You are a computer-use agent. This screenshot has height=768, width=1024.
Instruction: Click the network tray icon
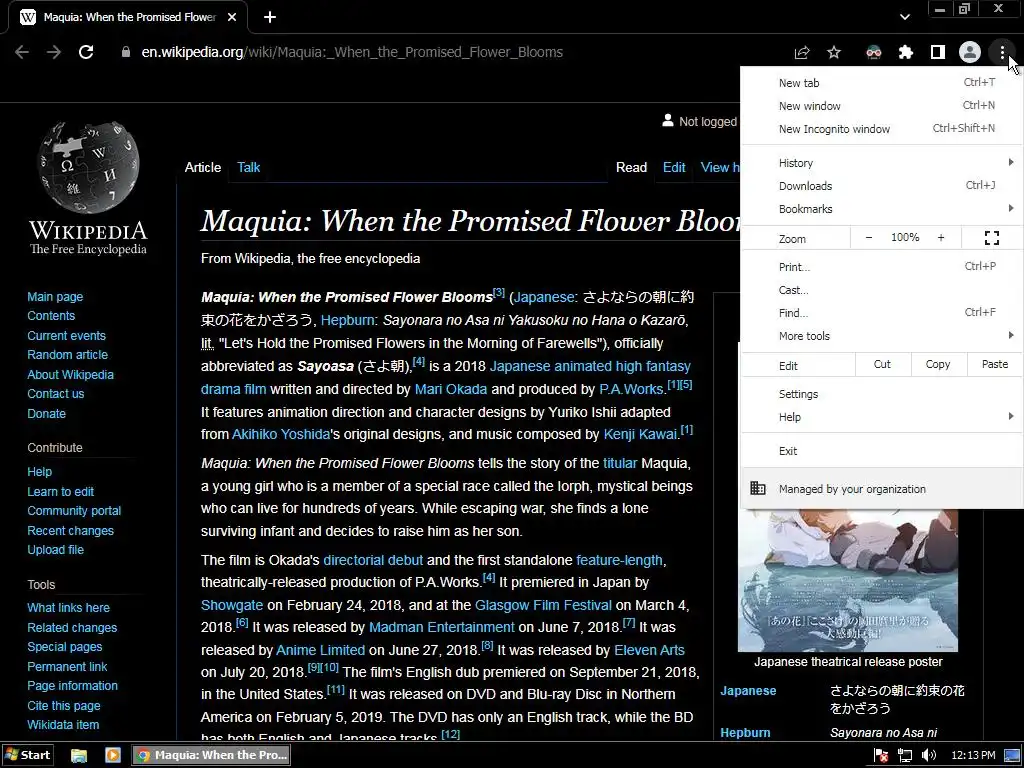coord(905,756)
